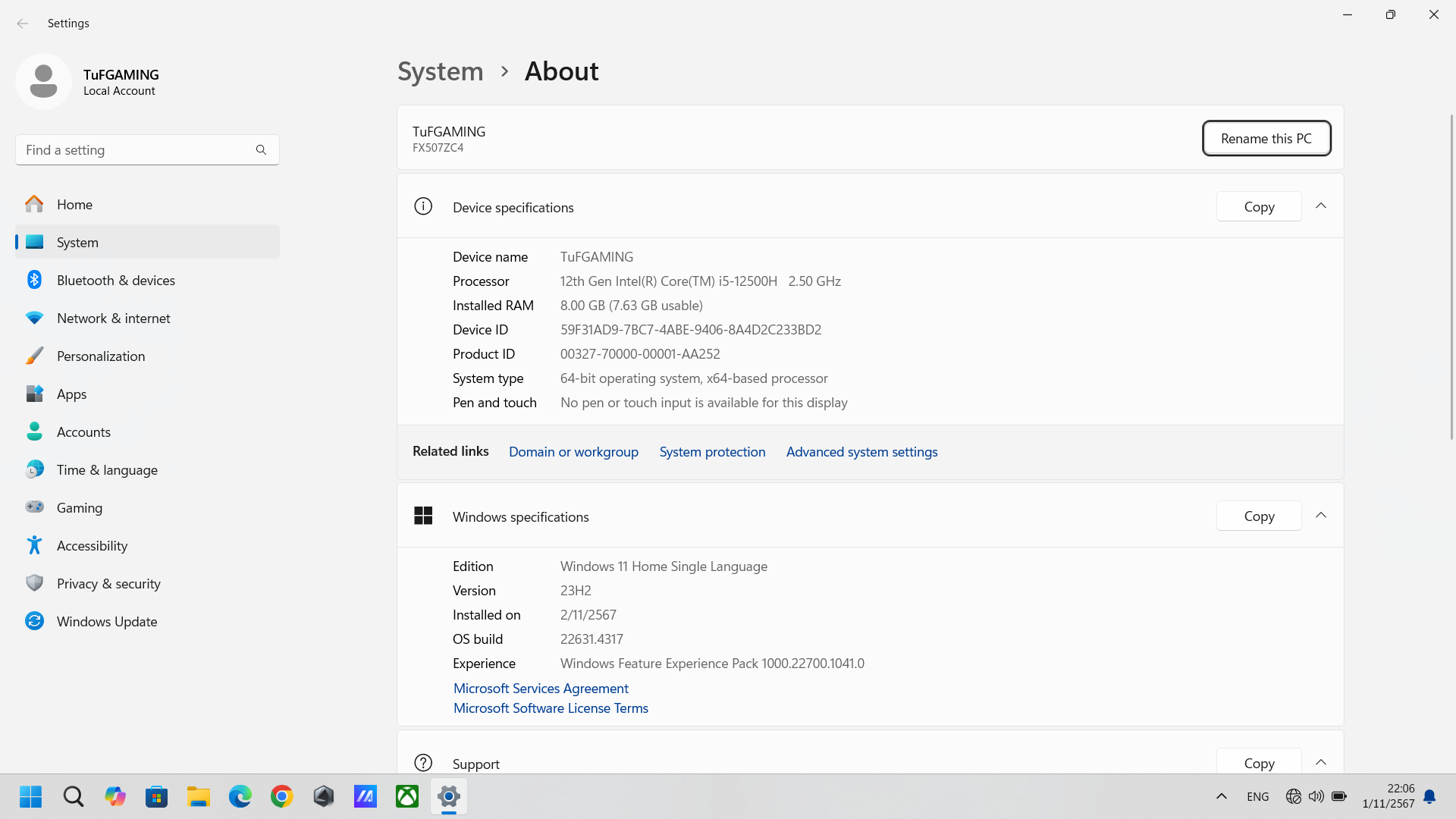Click the TuFGAMING account avatar
The image size is (1456, 819).
43,81
